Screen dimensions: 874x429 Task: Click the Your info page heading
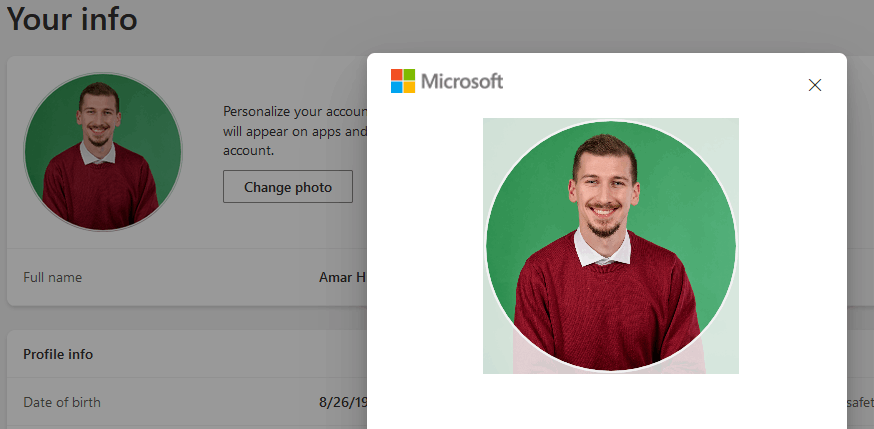click(x=71, y=19)
